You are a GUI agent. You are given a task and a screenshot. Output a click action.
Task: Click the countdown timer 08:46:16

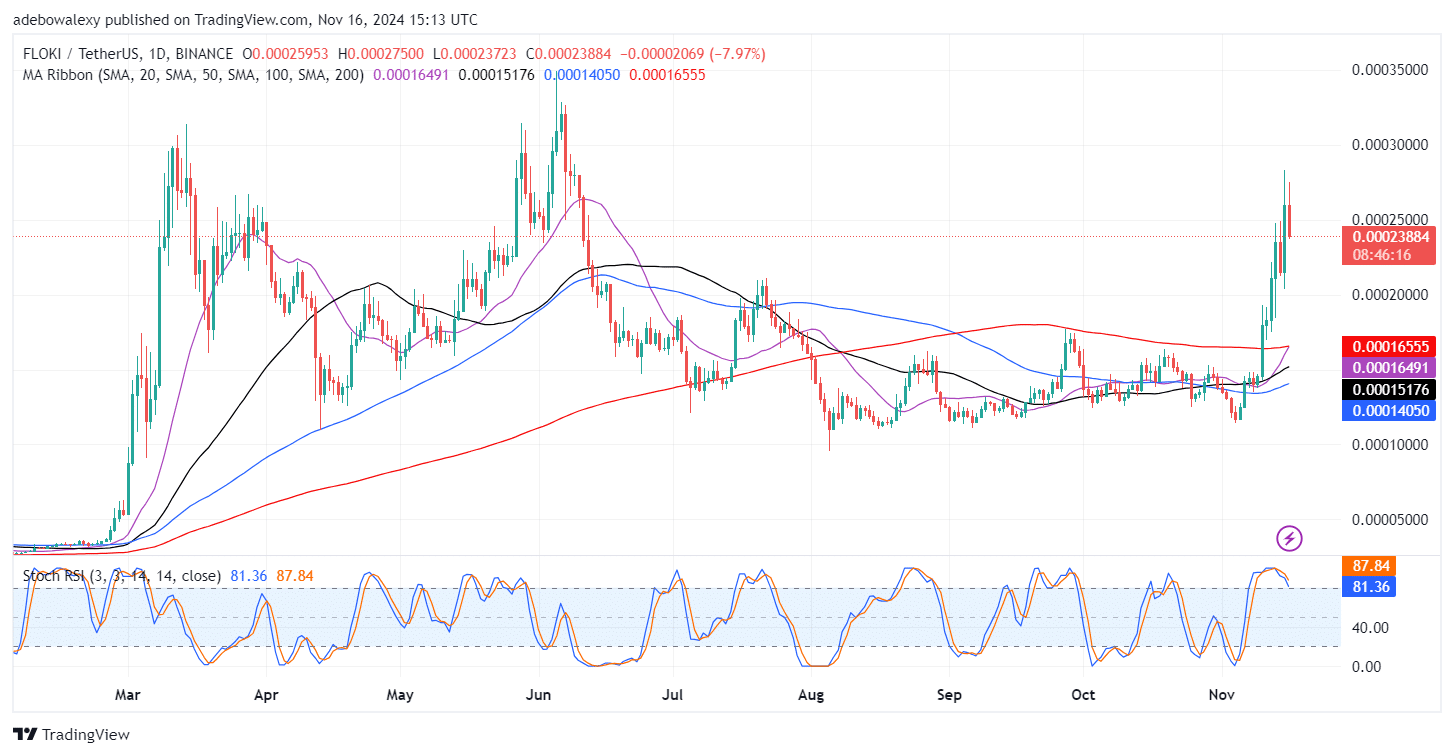pyautogui.click(x=1381, y=255)
